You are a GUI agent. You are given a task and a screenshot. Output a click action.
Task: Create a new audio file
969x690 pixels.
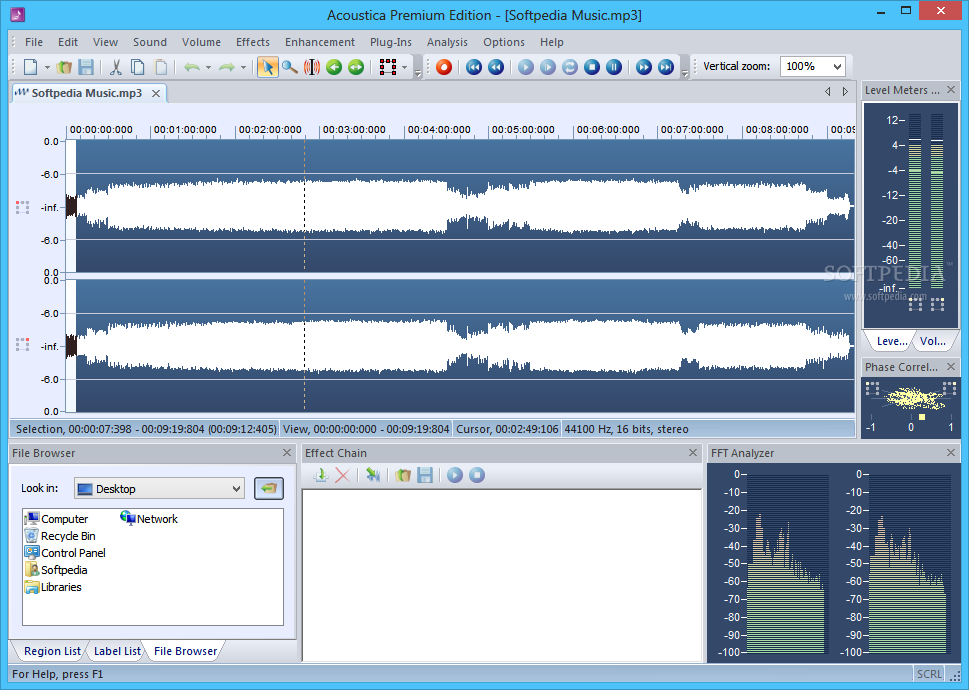[x=30, y=67]
